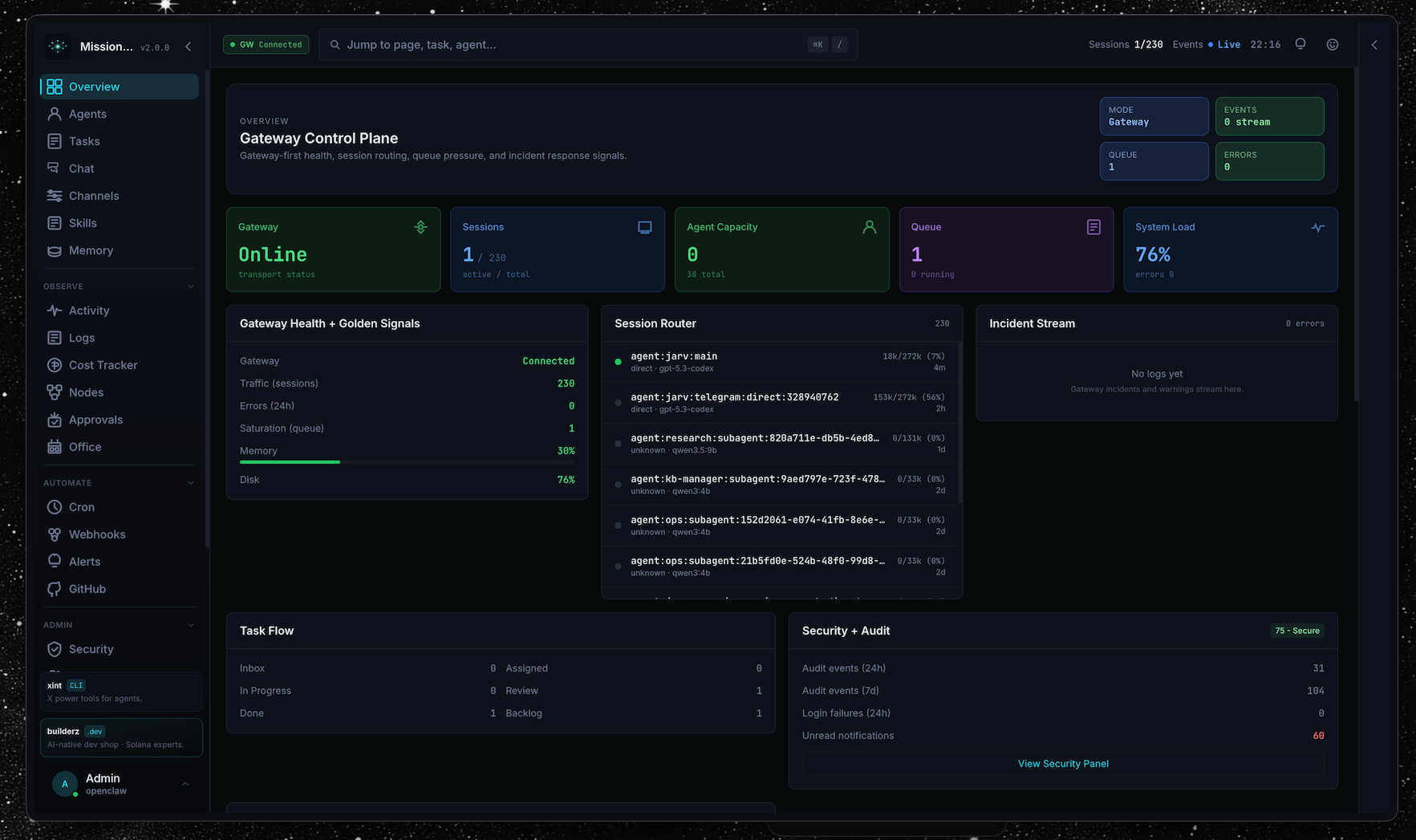
Task: Click the System Load pulse icon
Action: (1317, 228)
